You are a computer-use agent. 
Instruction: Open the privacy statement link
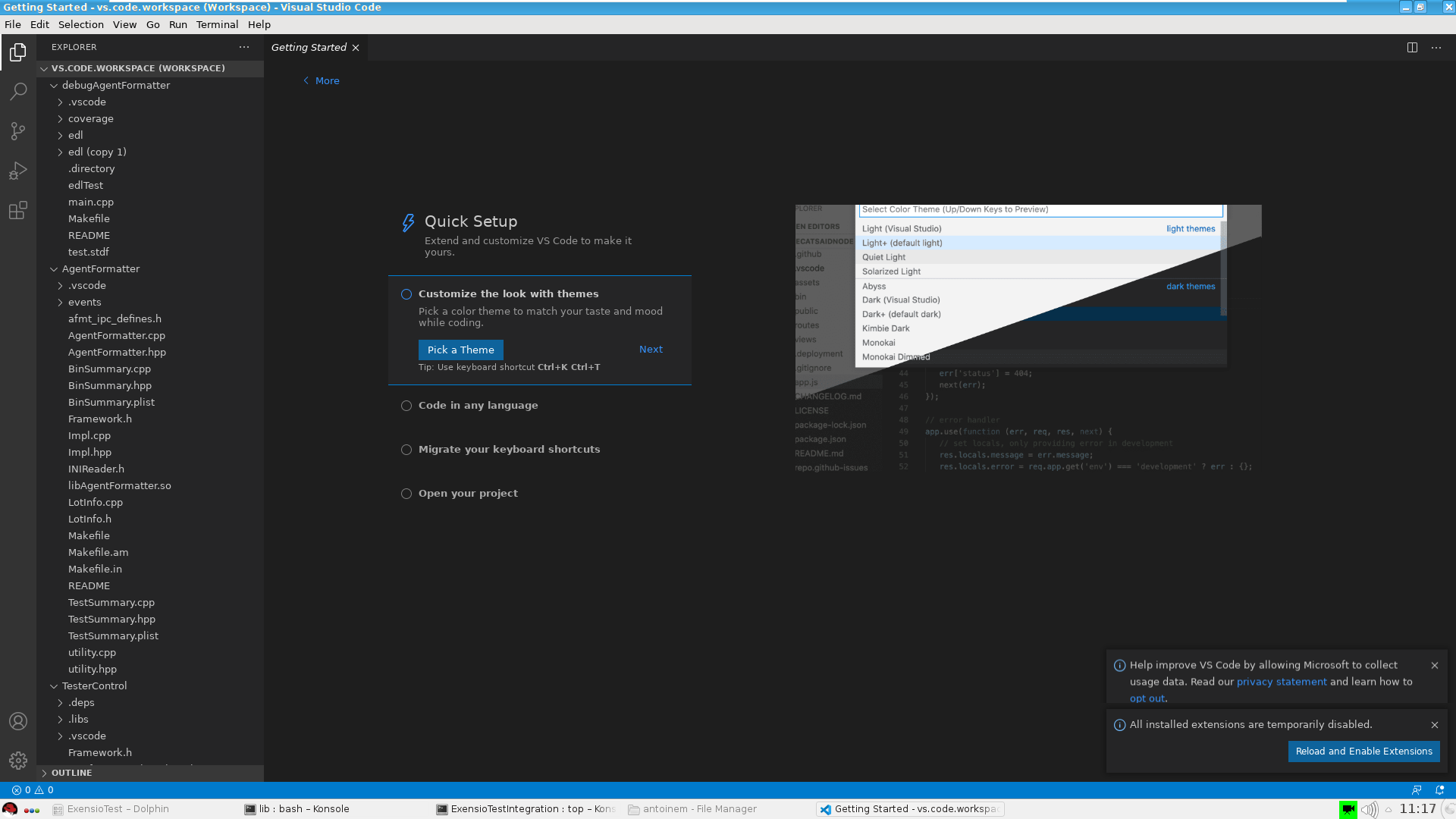click(1281, 681)
